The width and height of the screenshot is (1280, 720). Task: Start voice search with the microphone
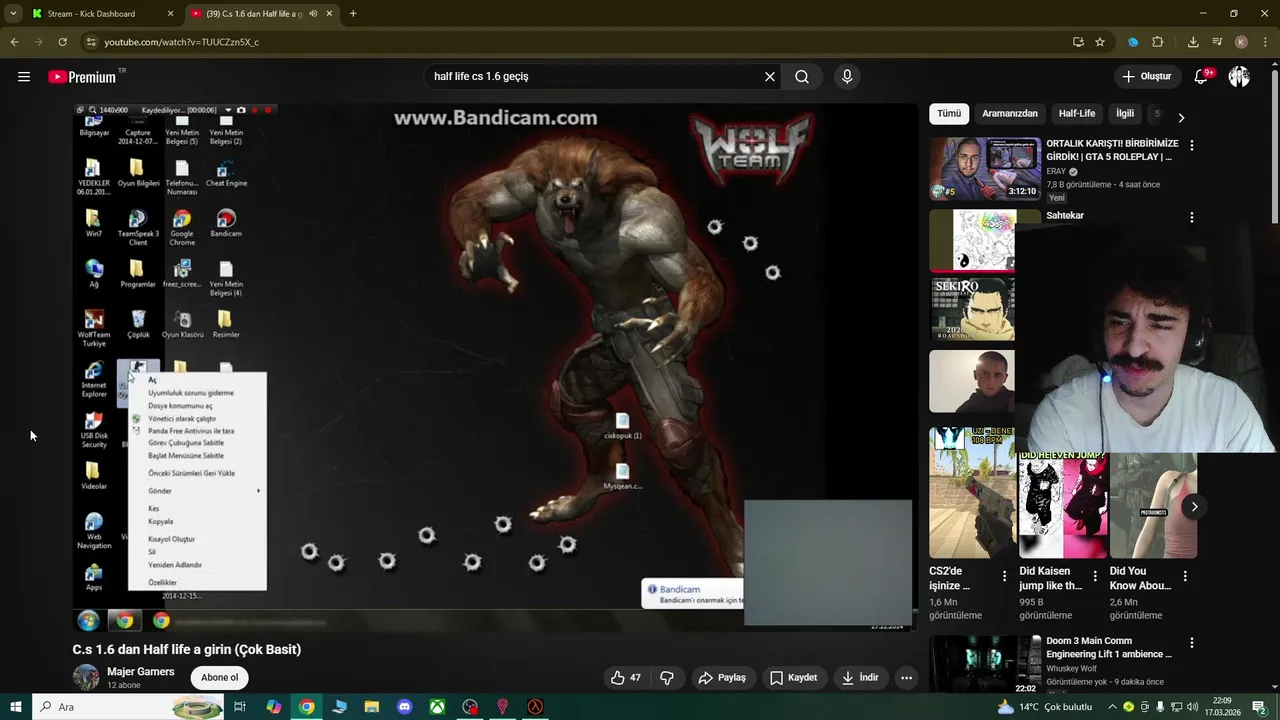point(847,77)
